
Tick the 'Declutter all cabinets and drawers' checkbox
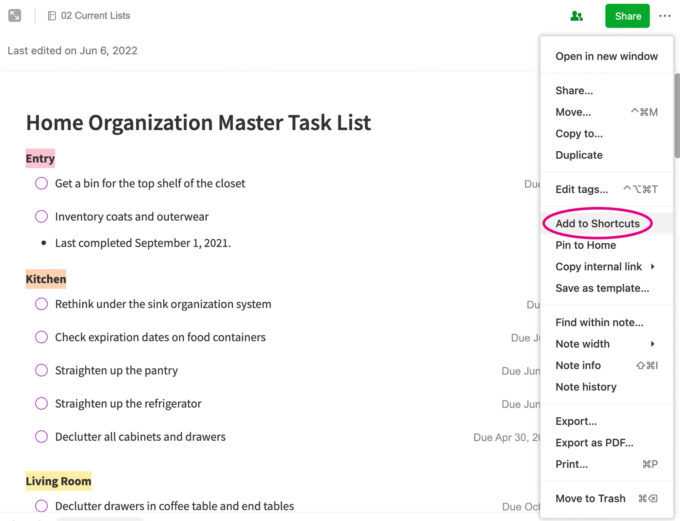coord(41,437)
